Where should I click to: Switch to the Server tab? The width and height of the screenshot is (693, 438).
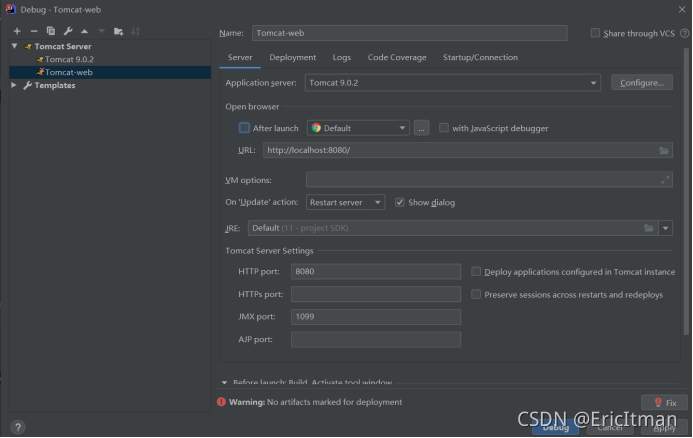(x=240, y=57)
